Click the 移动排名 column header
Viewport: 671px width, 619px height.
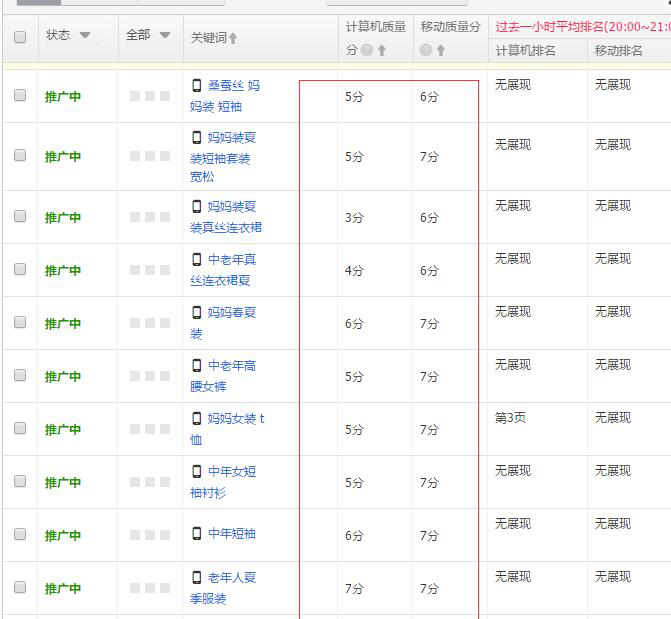(619, 51)
